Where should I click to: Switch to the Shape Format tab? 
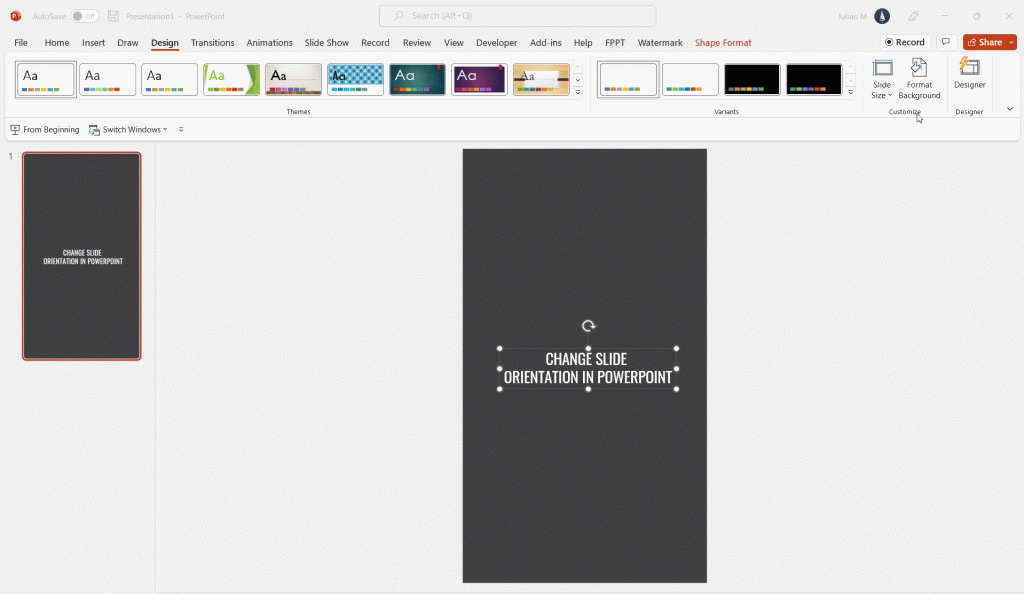pyautogui.click(x=723, y=42)
